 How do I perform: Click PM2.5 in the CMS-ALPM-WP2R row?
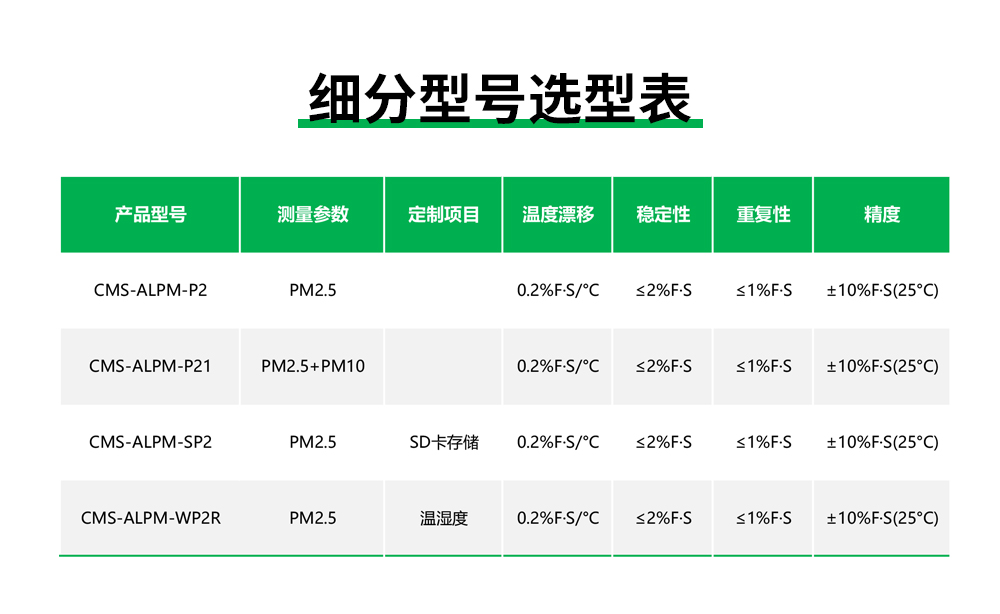click(312, 518)
